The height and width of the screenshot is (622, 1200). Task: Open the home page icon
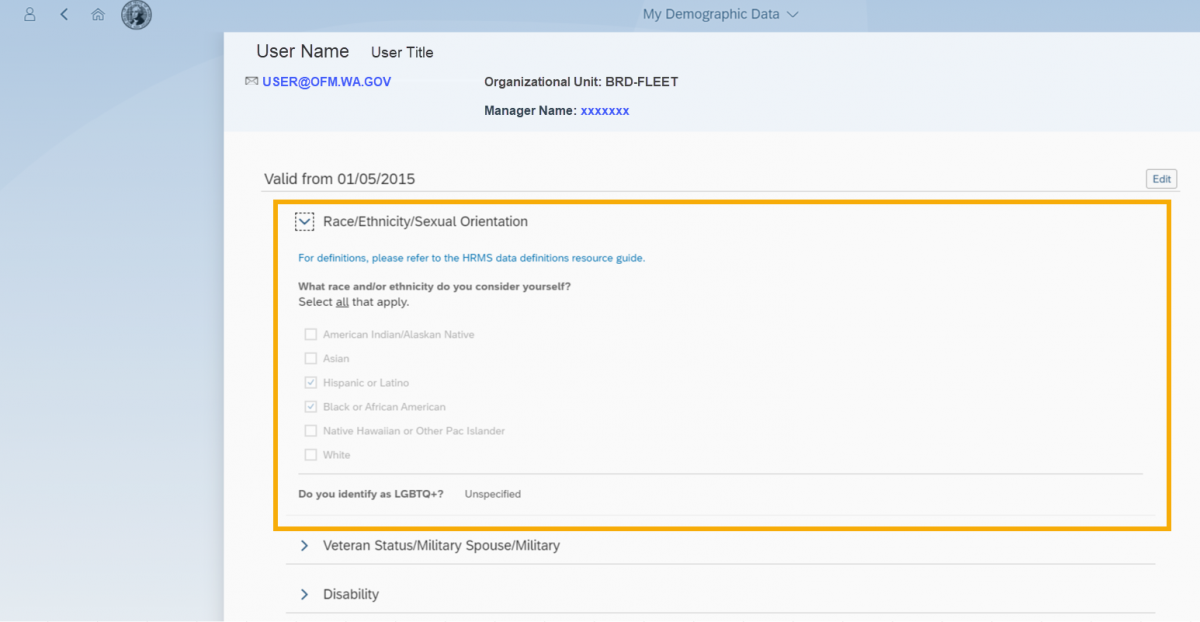(x=98, y=15)
